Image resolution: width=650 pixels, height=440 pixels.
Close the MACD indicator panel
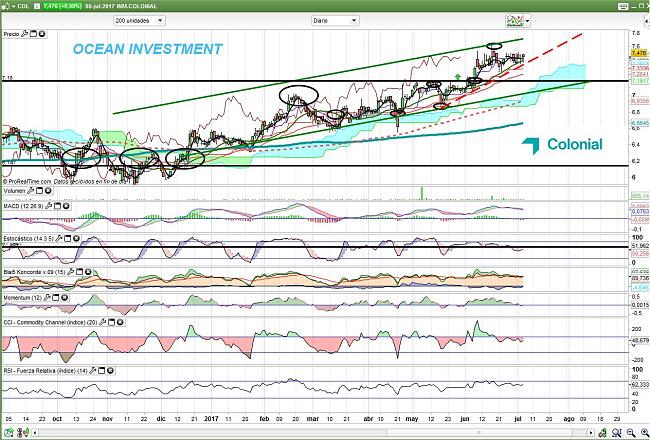[x=66, y=206]
